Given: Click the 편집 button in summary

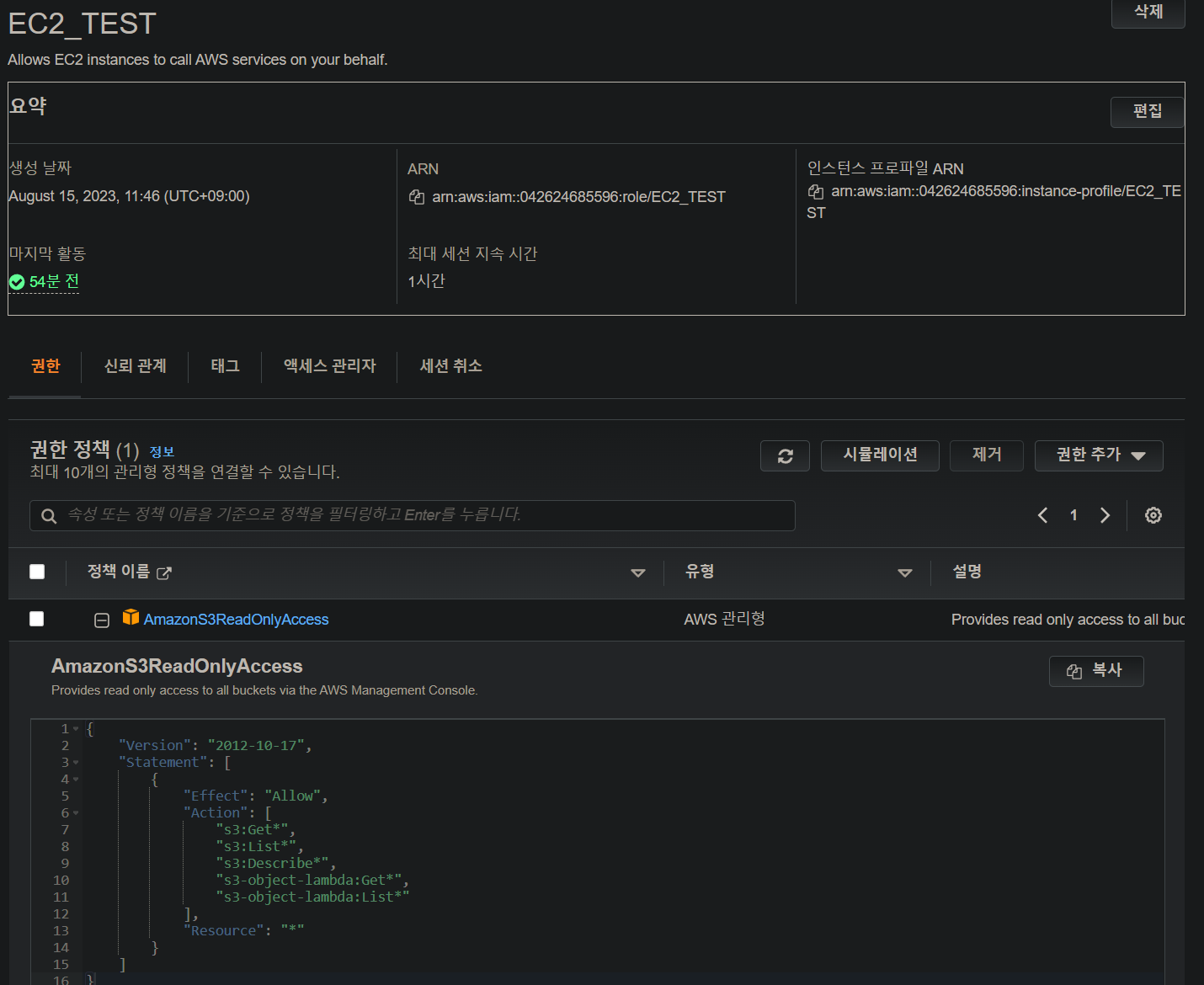Looking at the screenshot, I should point(1147,111).
